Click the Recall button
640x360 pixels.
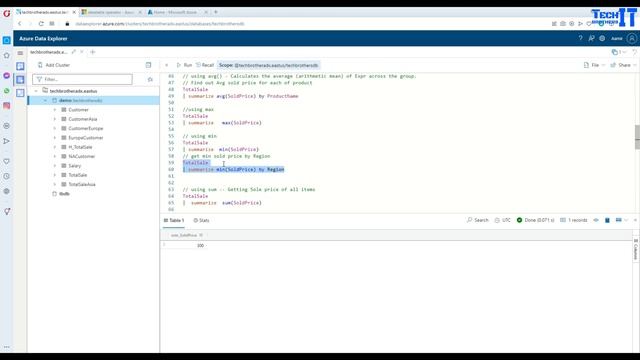point(205,65)
